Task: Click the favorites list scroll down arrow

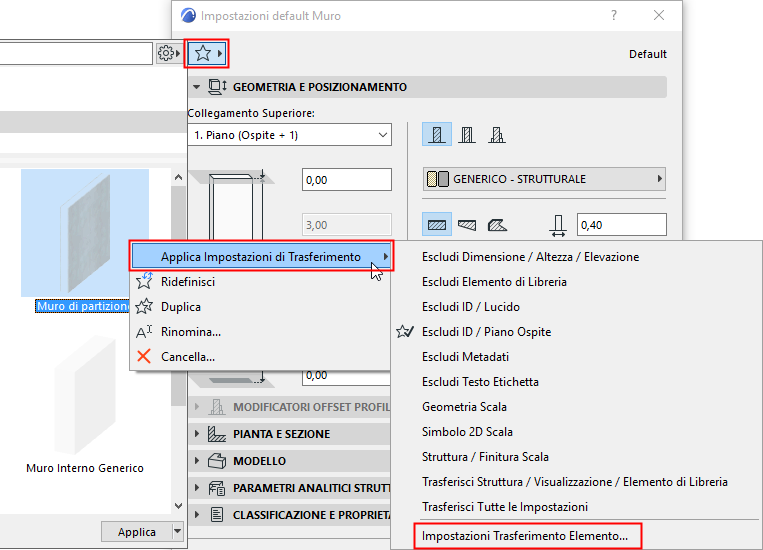Action: (178, 506)
